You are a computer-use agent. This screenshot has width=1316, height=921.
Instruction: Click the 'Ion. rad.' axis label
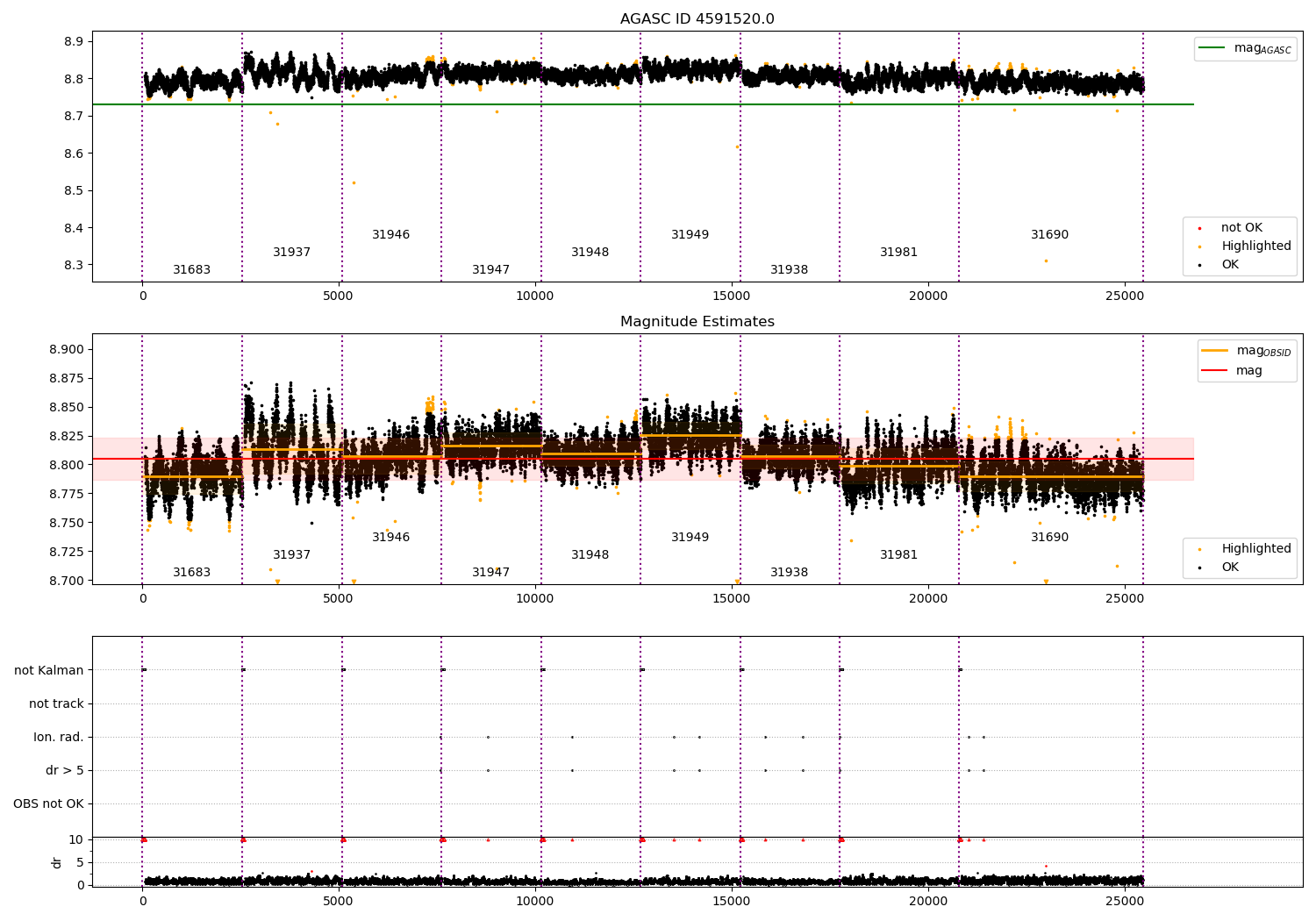click(x=59, y=737)
